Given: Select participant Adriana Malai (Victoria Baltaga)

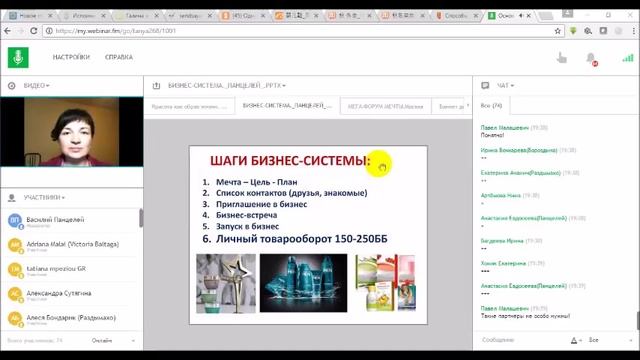Looking at the screenshot, I should [x=70, y=246].
